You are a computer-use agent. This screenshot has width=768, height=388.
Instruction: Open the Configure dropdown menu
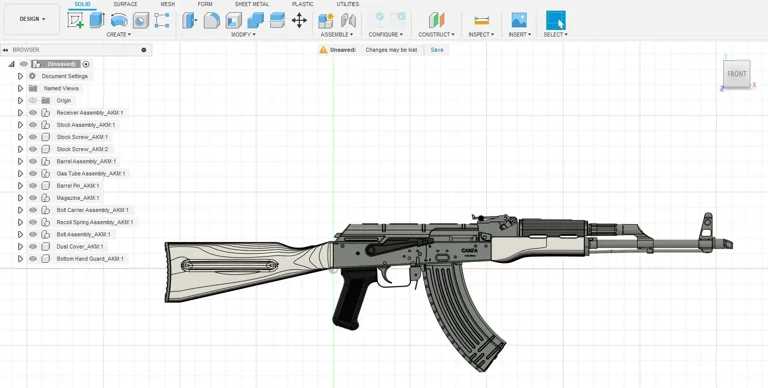coord(385,35)
